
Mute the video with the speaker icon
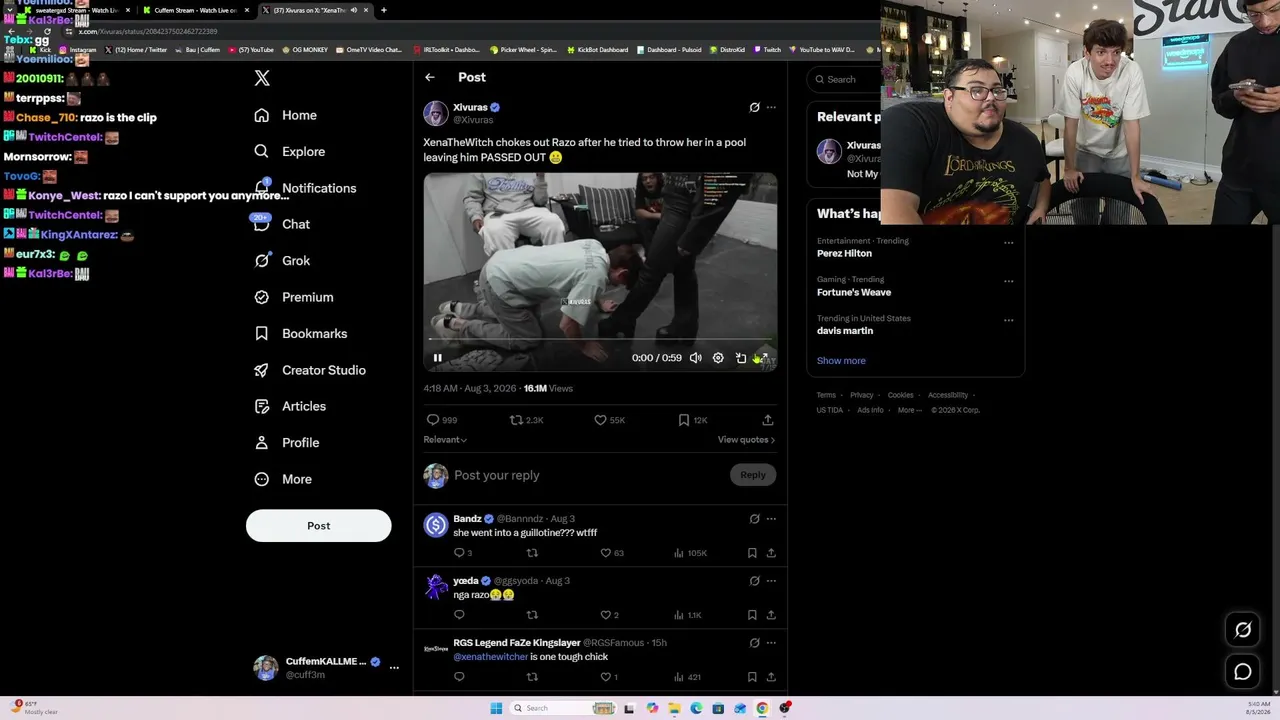pyautogui.click(x=696, y=358)
